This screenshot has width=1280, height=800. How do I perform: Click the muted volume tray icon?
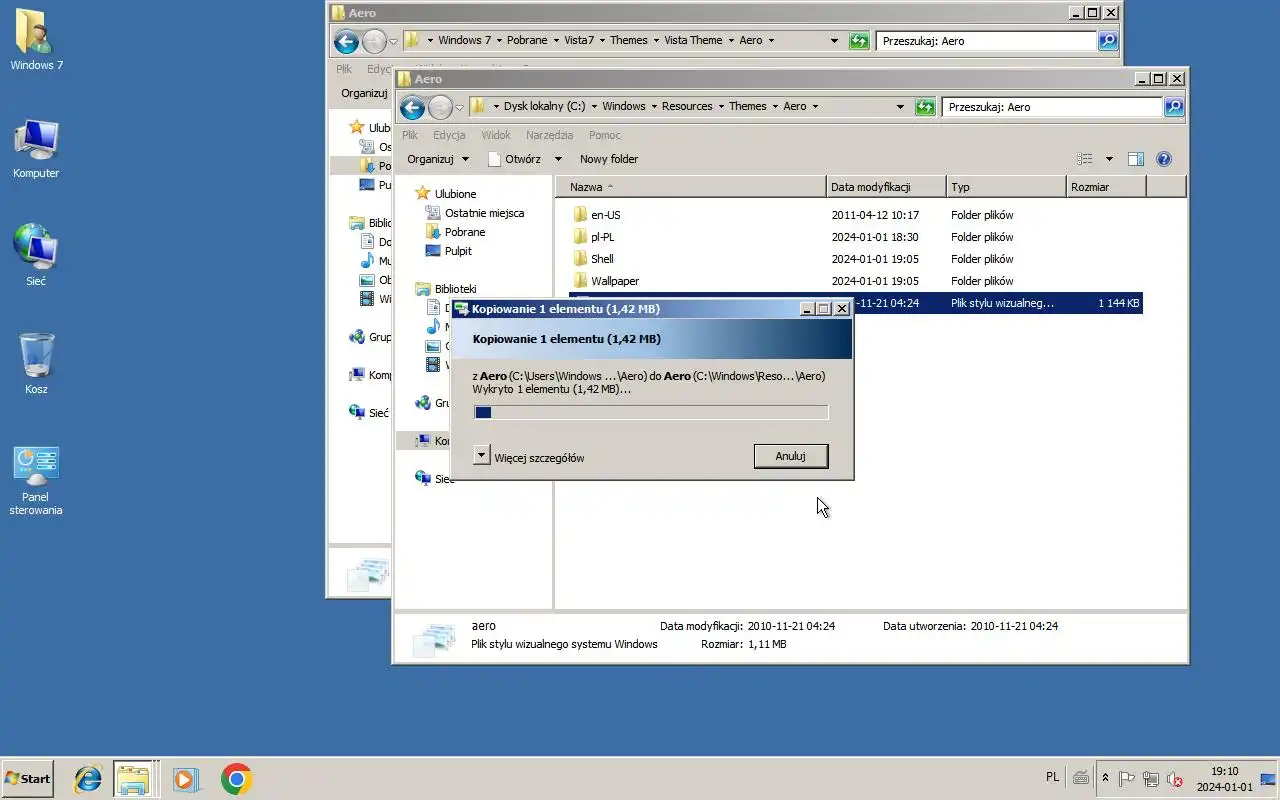point(1176,779)
